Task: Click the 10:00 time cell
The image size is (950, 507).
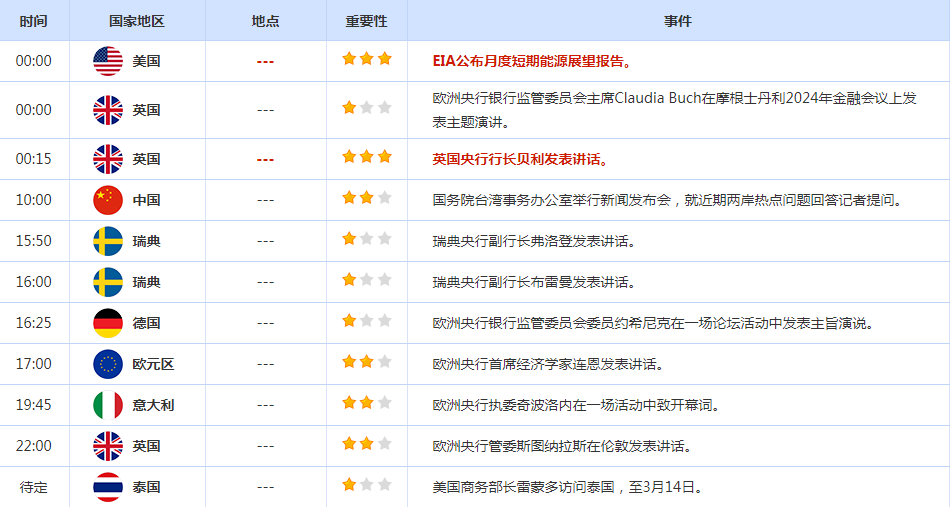Action: coord(34,200)
